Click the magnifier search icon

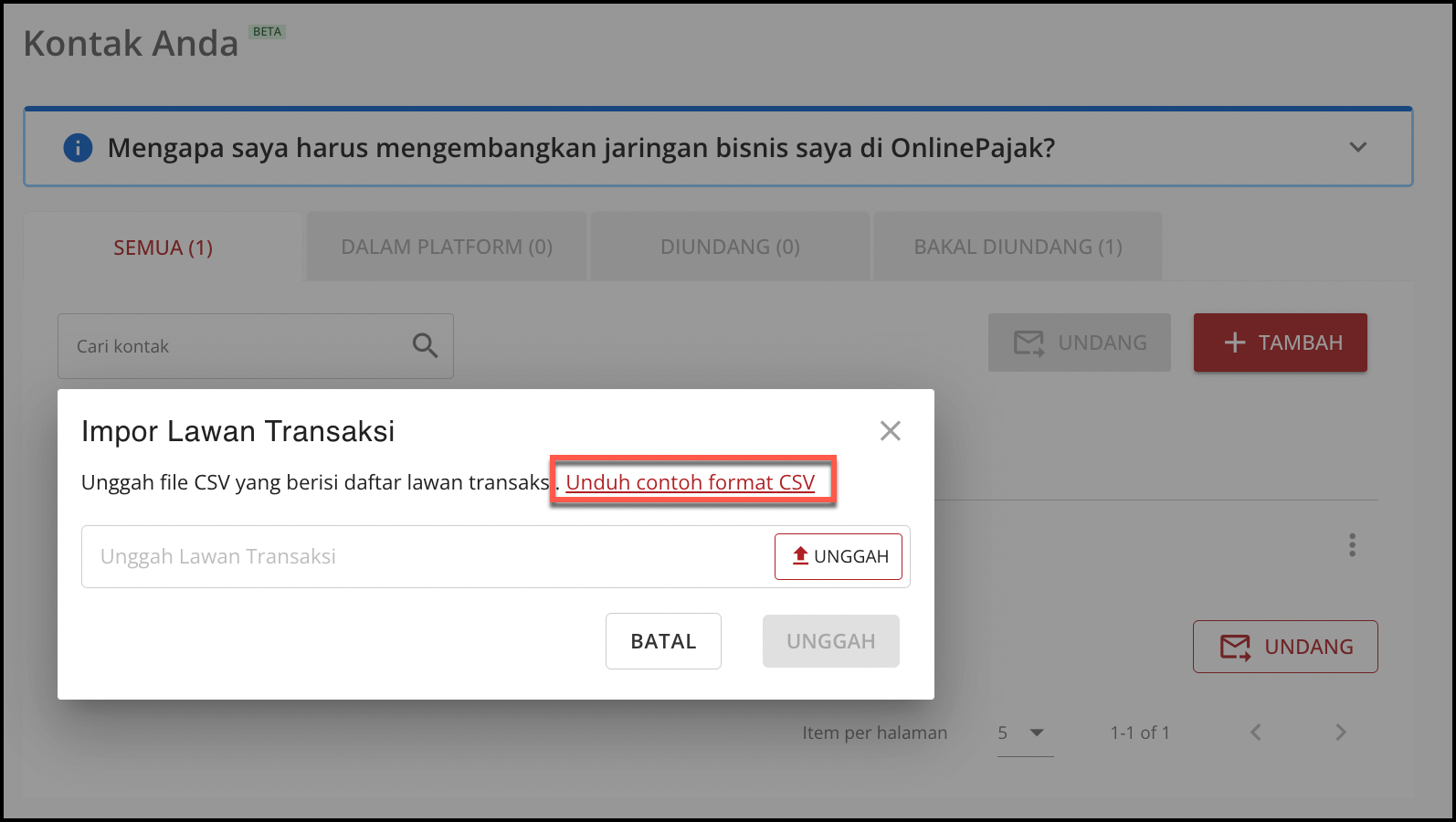pos(425,345)
